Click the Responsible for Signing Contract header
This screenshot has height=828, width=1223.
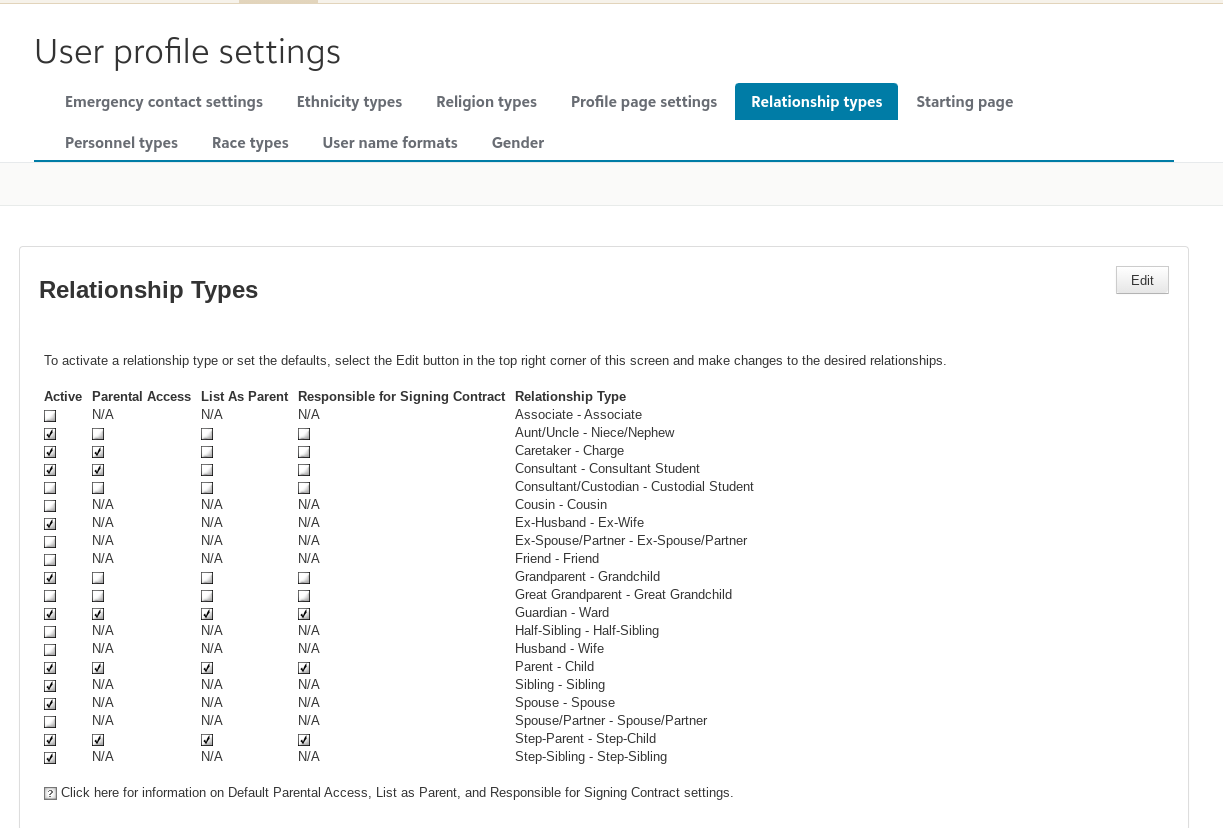click(402, 397)
